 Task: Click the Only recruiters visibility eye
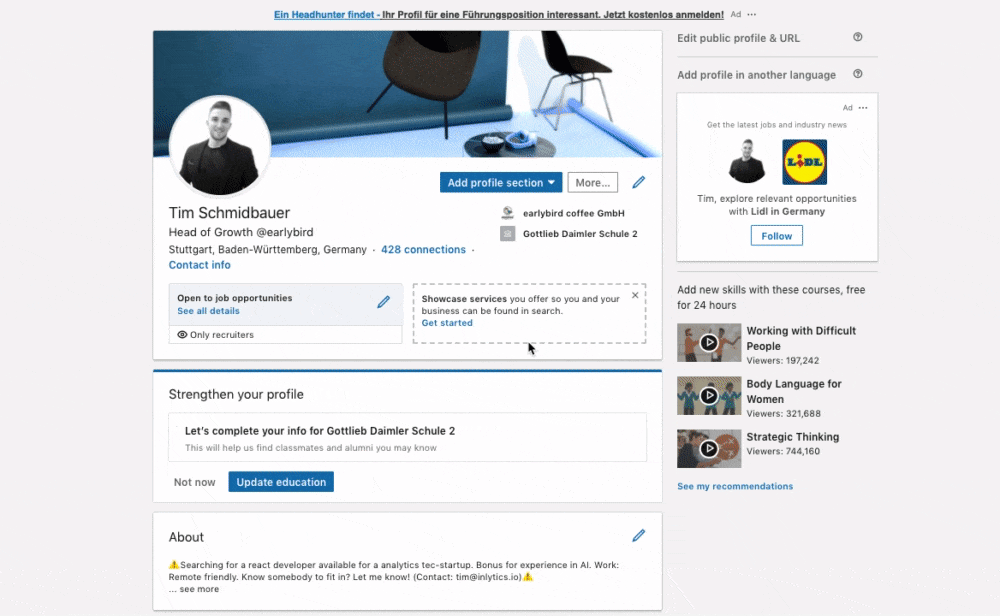[182, 335]
